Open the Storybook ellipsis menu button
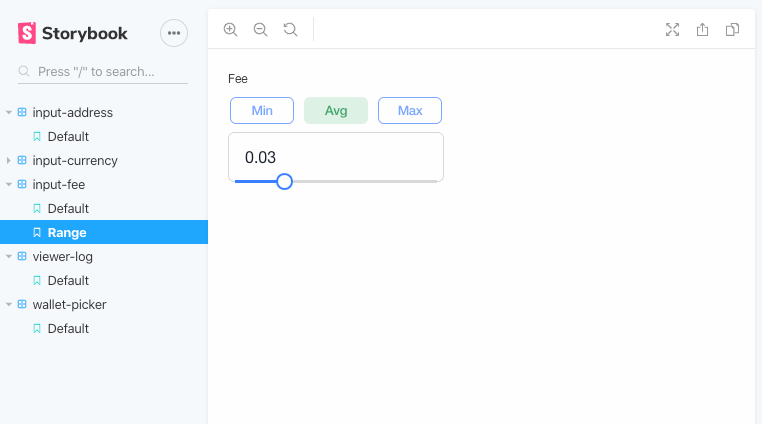The image size is (762, 424). (x=174, y=33)
